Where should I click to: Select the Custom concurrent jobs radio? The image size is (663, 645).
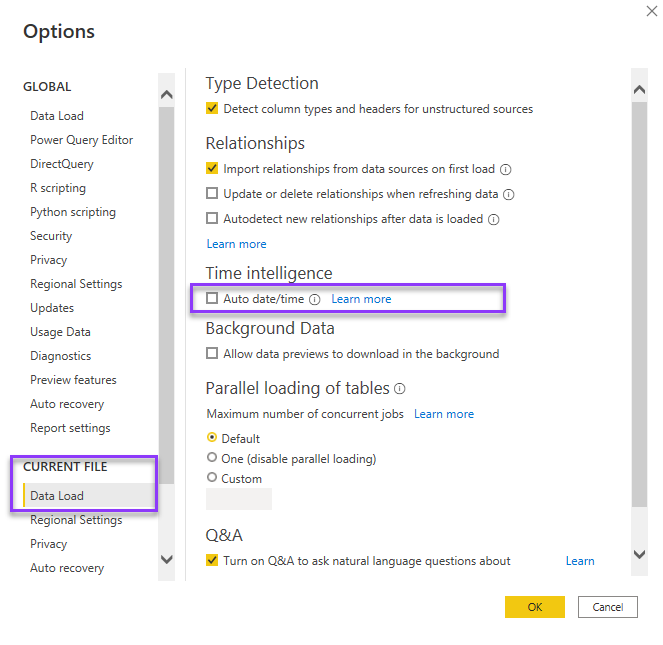tap(212, 477)
